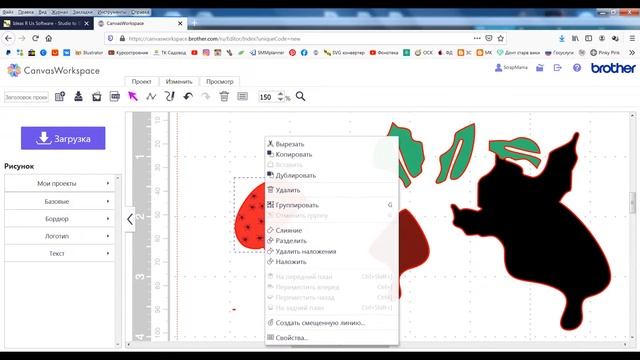The width and height of the screenshot is (640, 360).
Task: Choose the path drawing zigzag tool
Action: [x=151, y=97]
